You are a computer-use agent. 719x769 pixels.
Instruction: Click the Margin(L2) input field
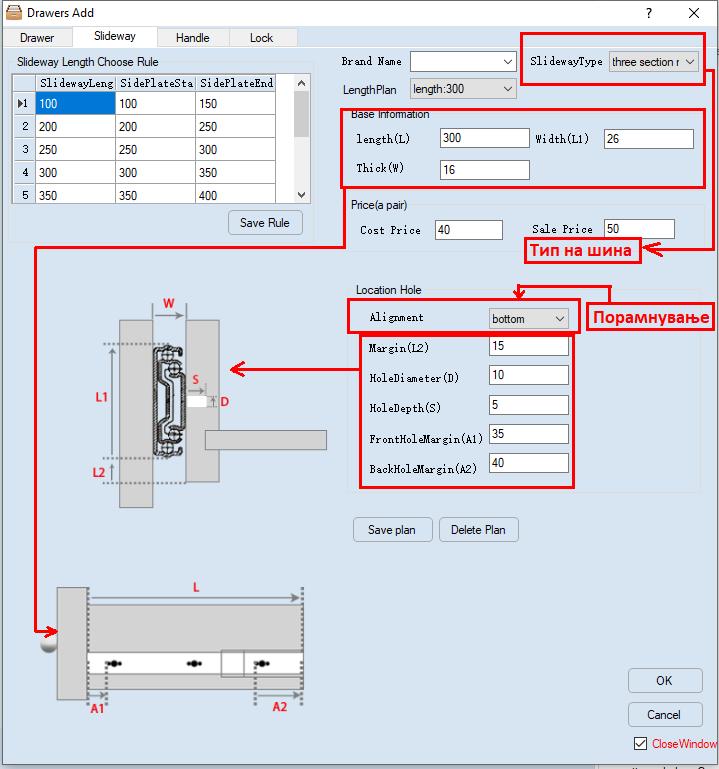pos(529,346)
